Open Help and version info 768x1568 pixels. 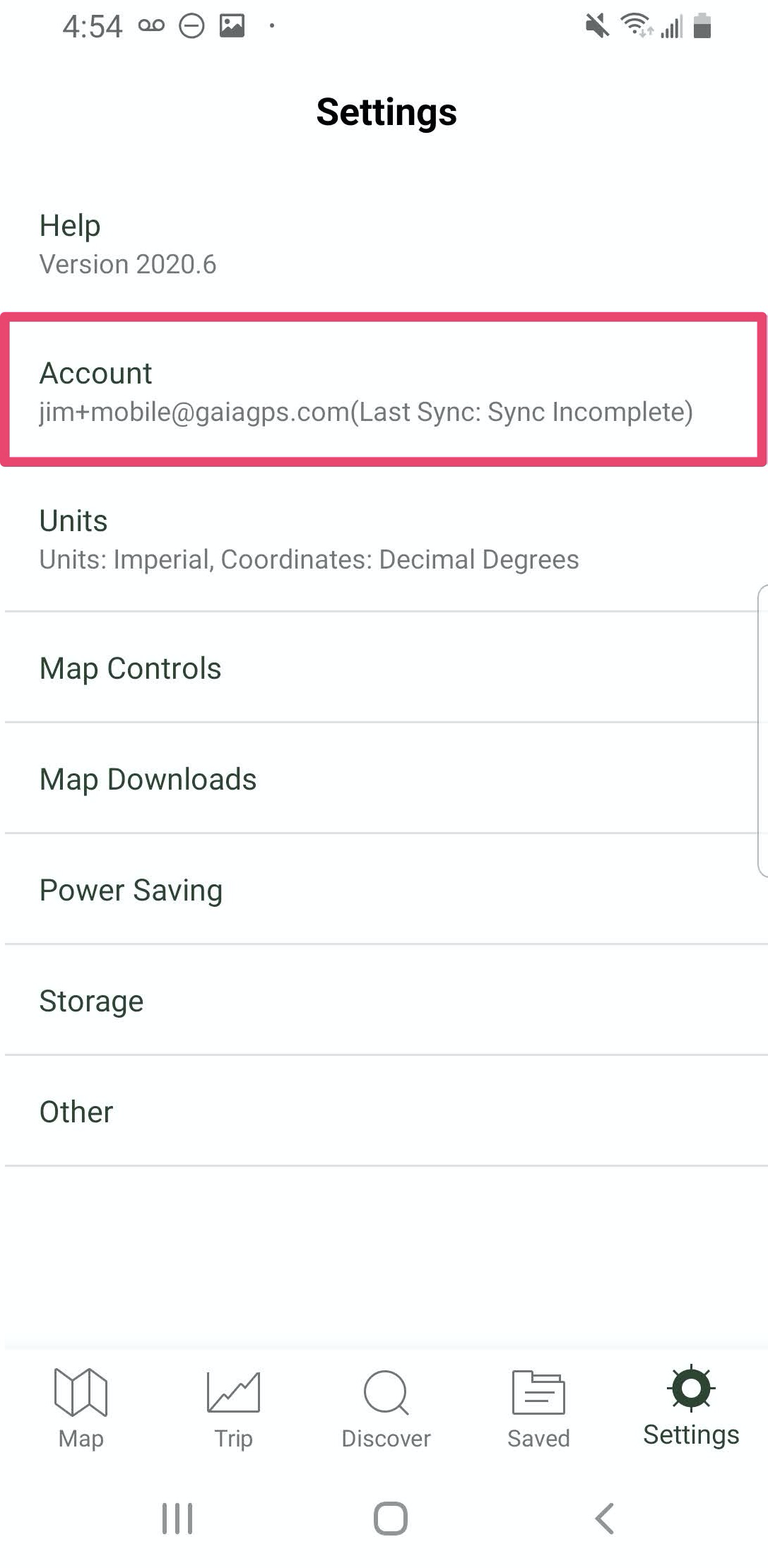384,244
